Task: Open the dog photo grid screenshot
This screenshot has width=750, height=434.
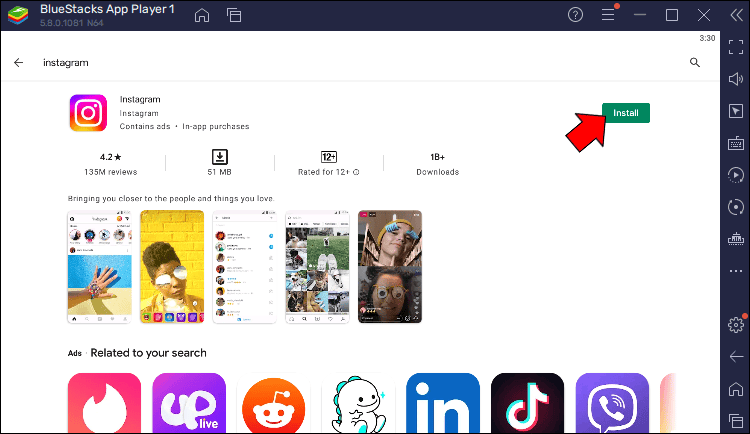Action: (x=317, y=267)
